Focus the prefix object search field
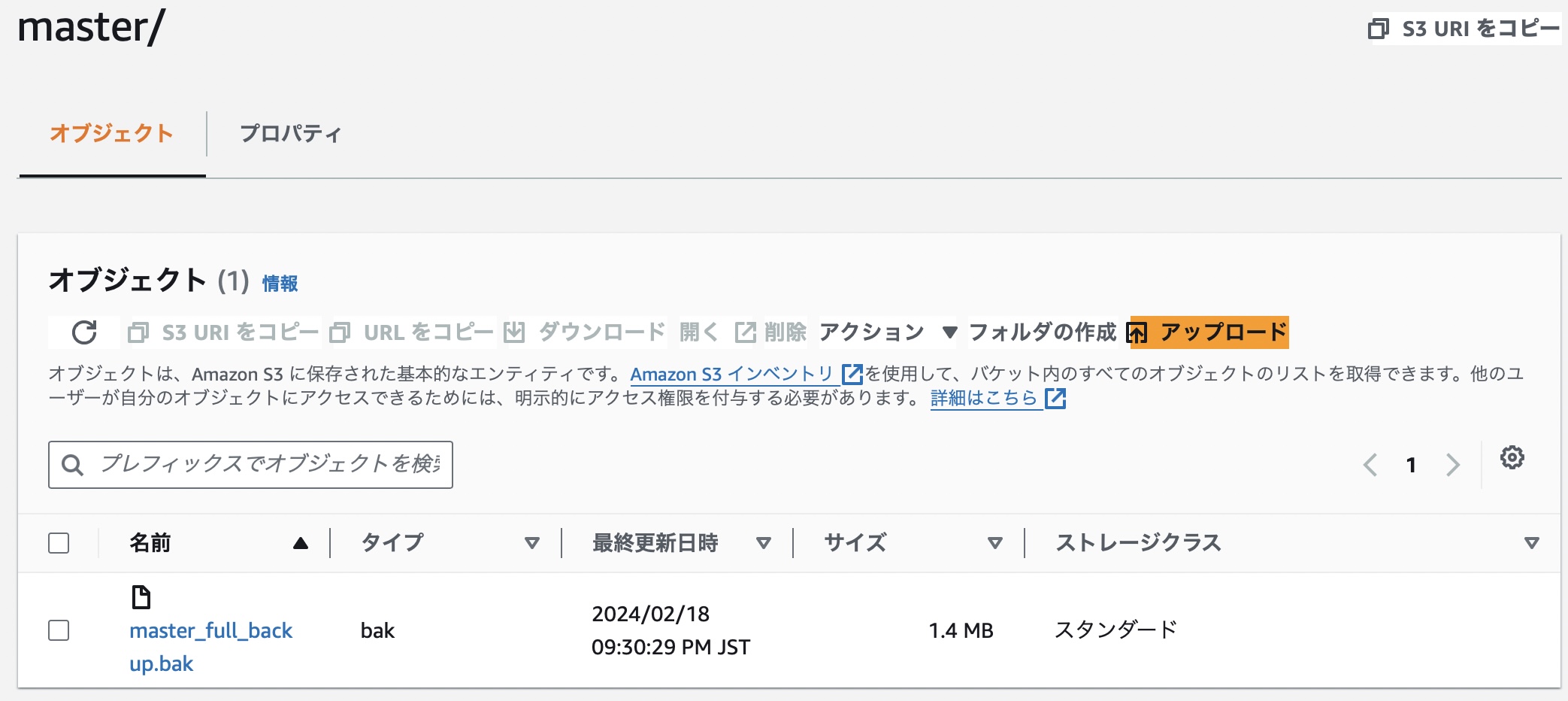This screenshot has height=701, width=1568. 250,465
